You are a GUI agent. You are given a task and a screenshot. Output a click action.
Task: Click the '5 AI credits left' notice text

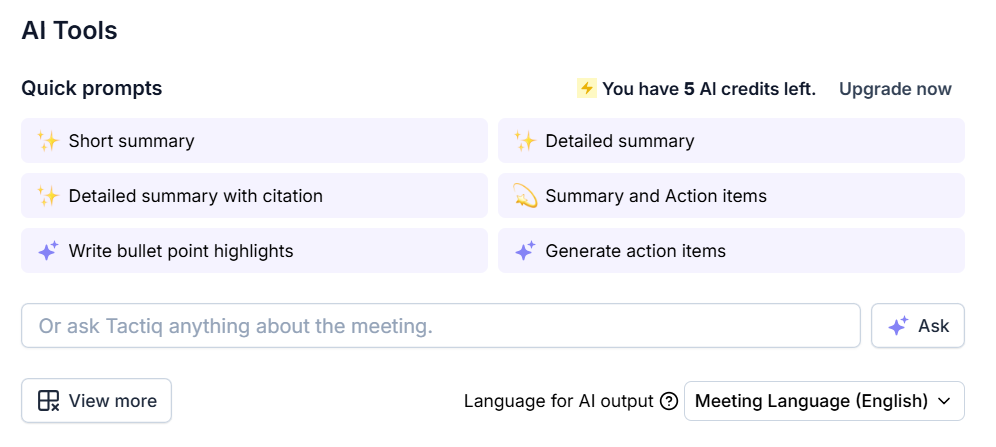click(708, 89)
